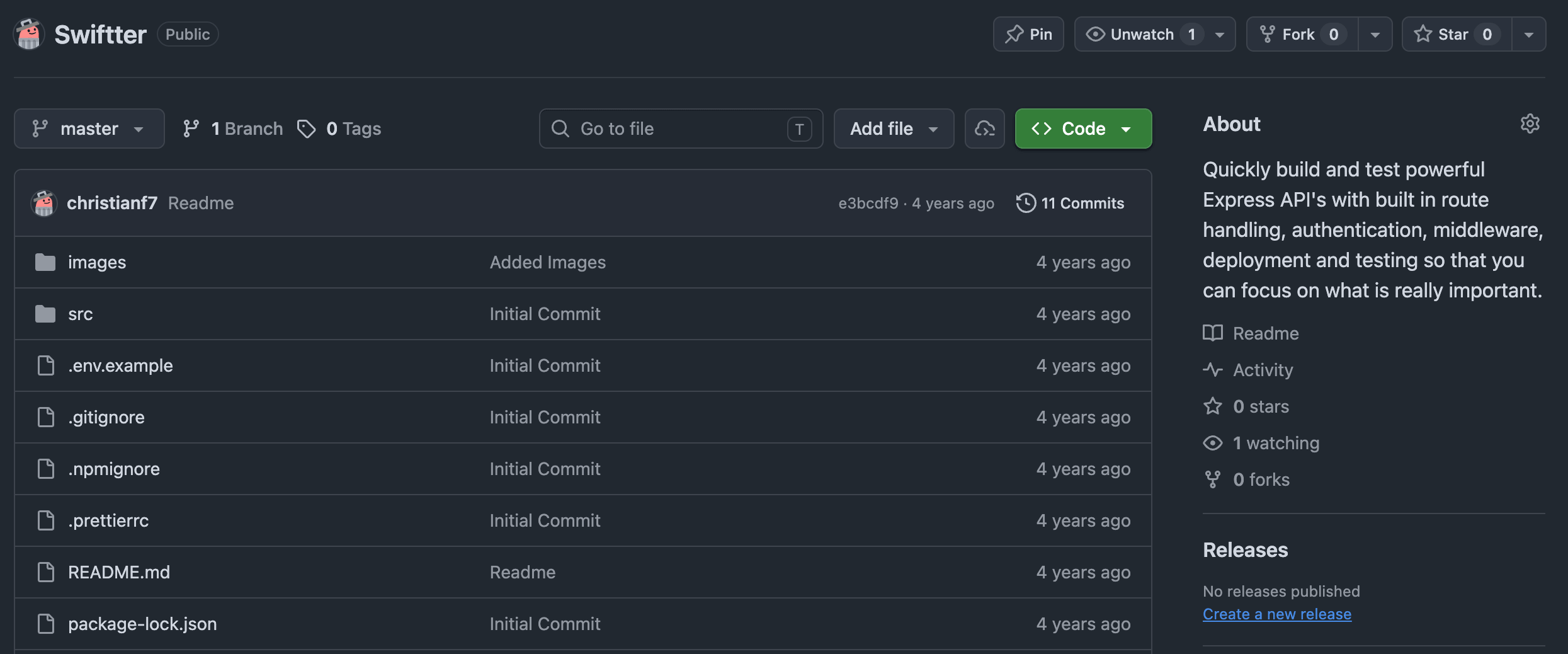Open Initial Commit message for .env.example
The image size is (1568, 654).
tap(545, 365)
